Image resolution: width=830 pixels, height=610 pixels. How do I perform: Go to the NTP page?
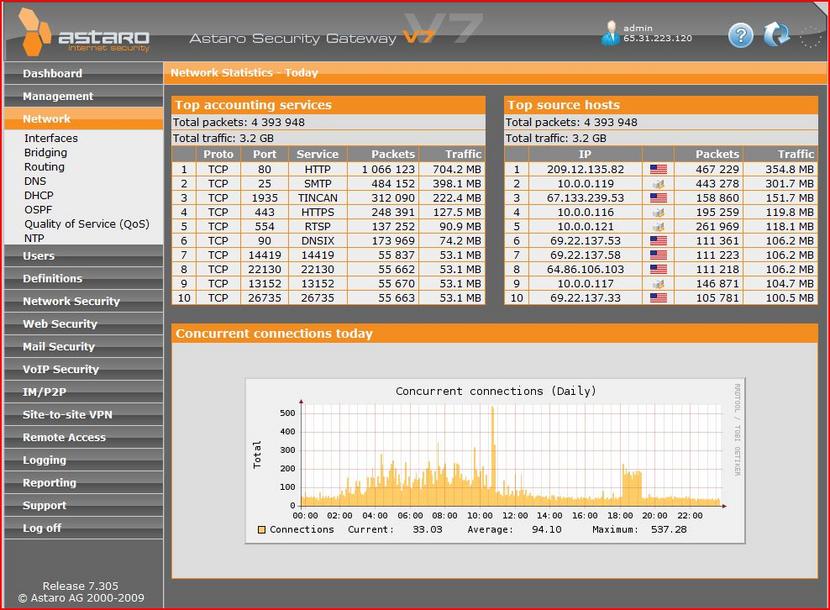click(x=34, y=238)
